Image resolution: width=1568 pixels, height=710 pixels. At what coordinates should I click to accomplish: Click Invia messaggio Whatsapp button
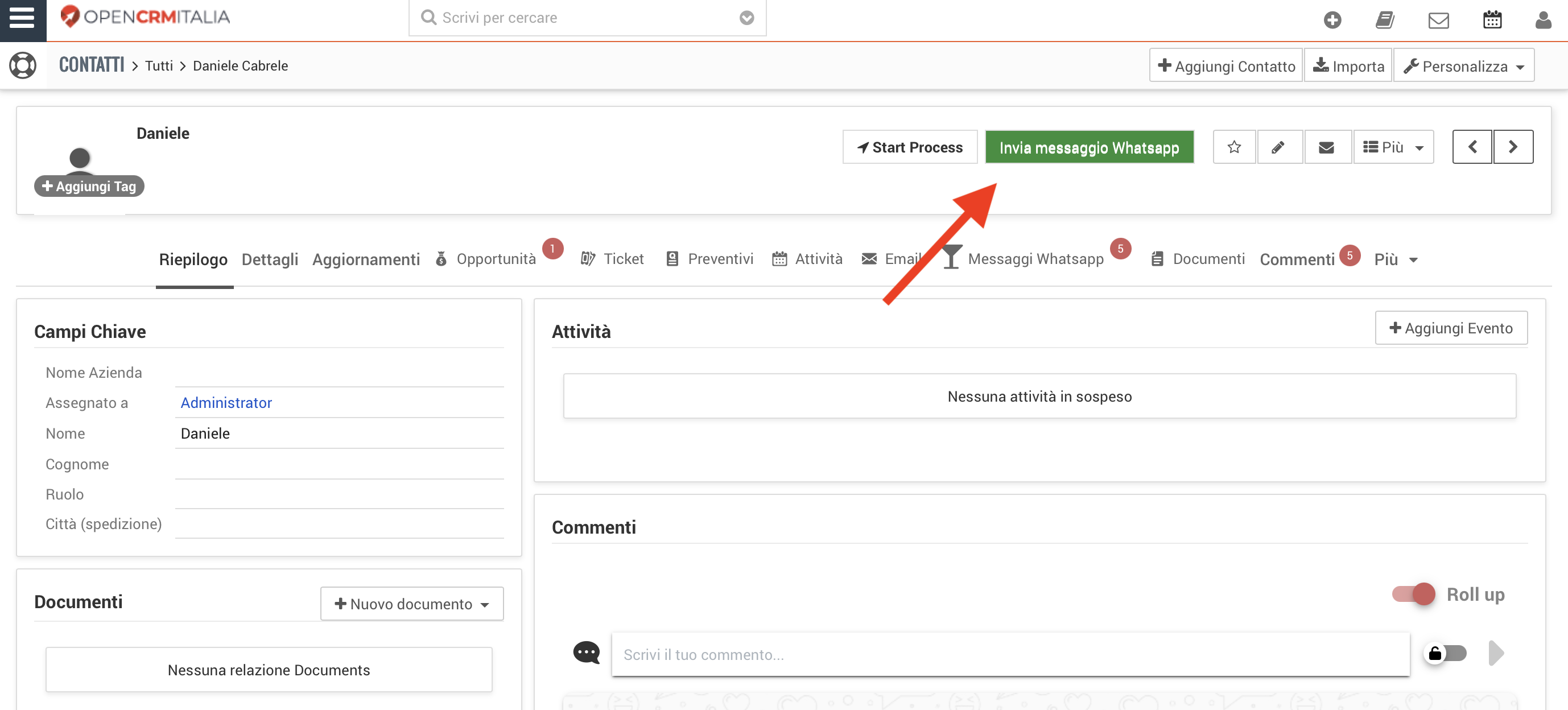[1089, 147]
